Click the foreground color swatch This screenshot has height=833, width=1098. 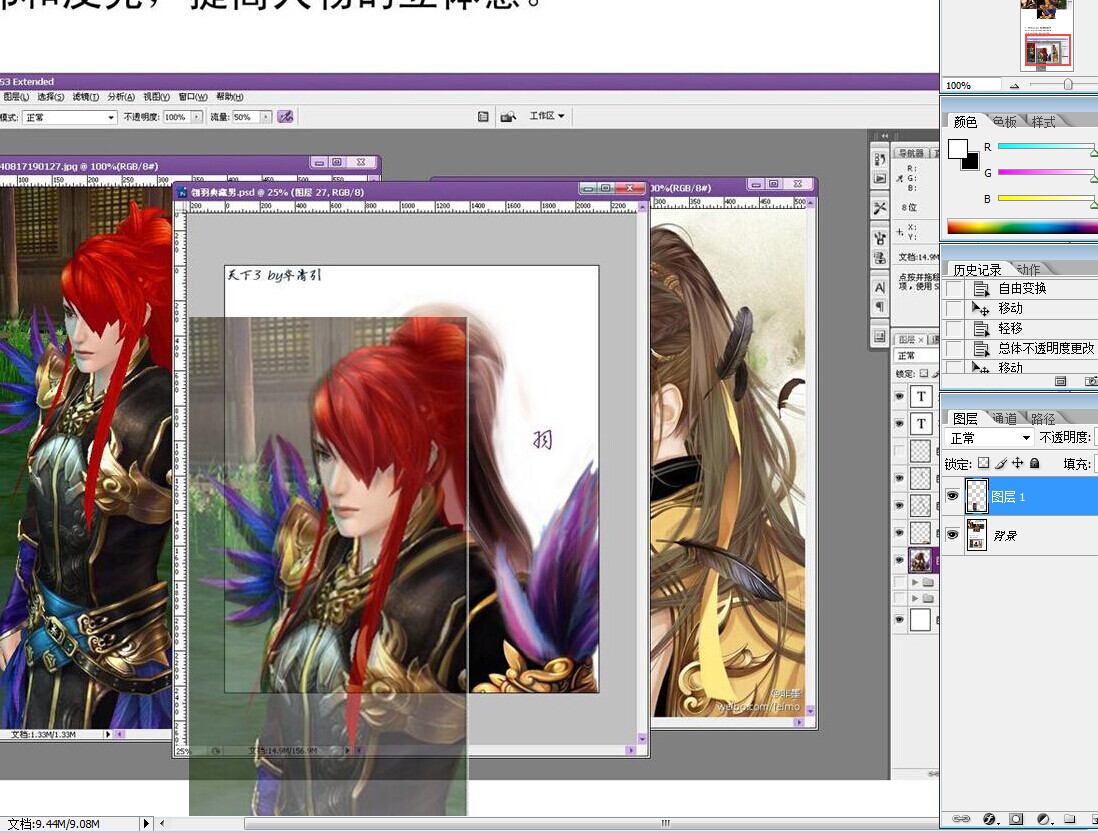click(957, 148)
